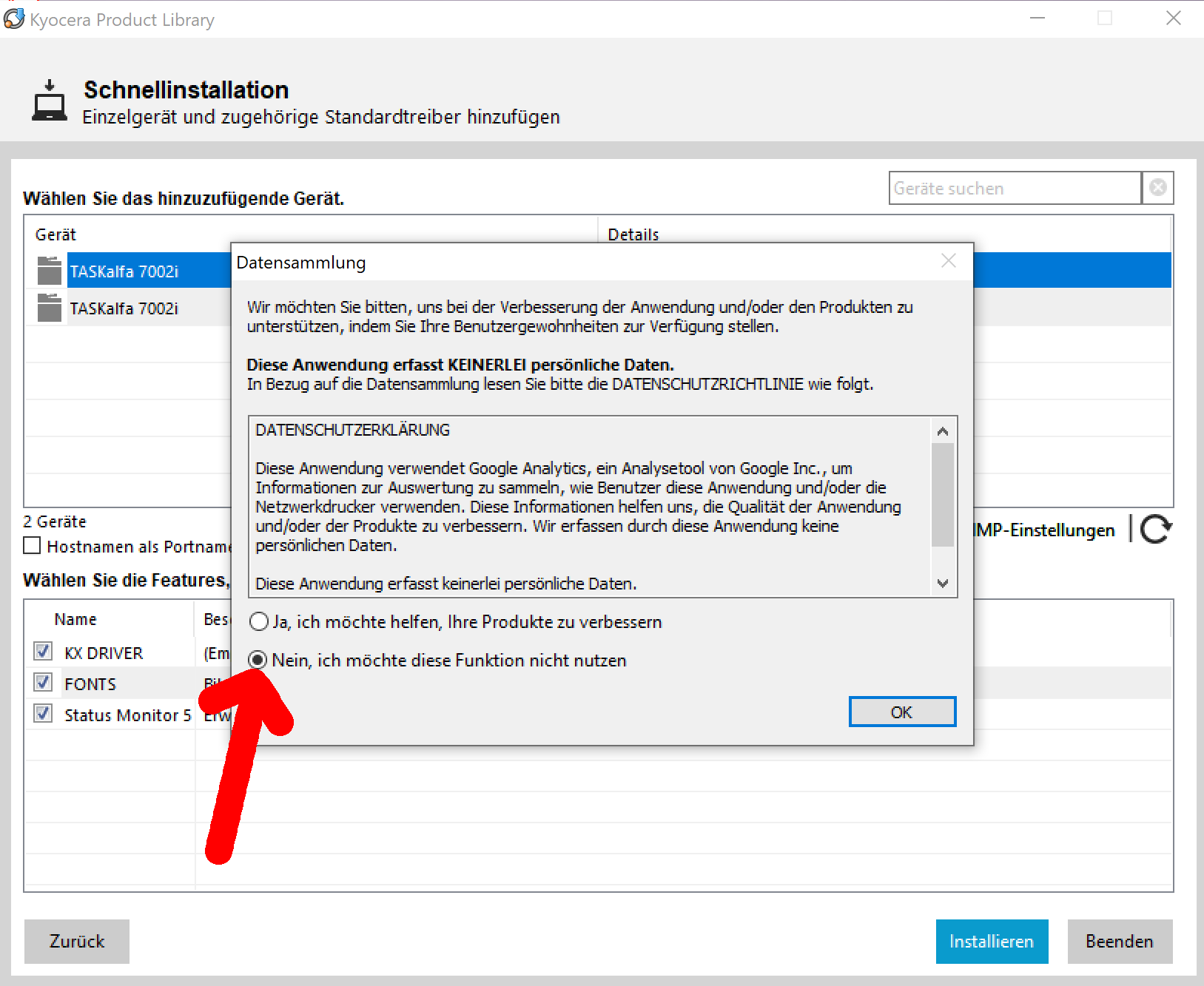Toggle the KX DRIVER checkbox
This screenshot has height=986, width=1204.
click(43, 652)
